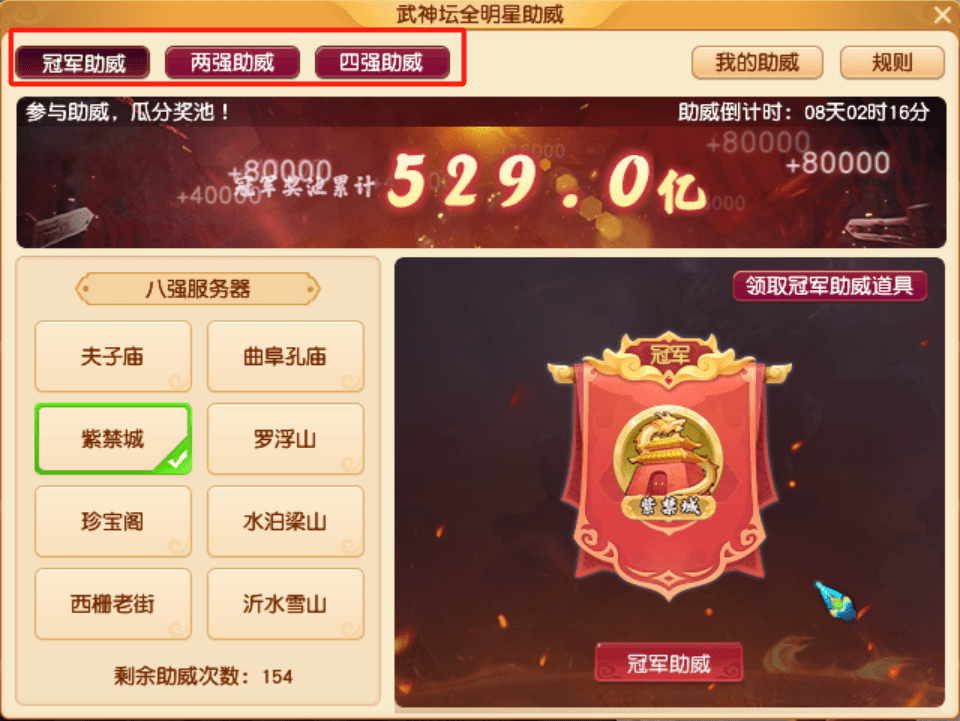Select the 曲阜孔庙 server
This screenshot has width=960, height=721.
pyautogui.click(x=285, y=356)
